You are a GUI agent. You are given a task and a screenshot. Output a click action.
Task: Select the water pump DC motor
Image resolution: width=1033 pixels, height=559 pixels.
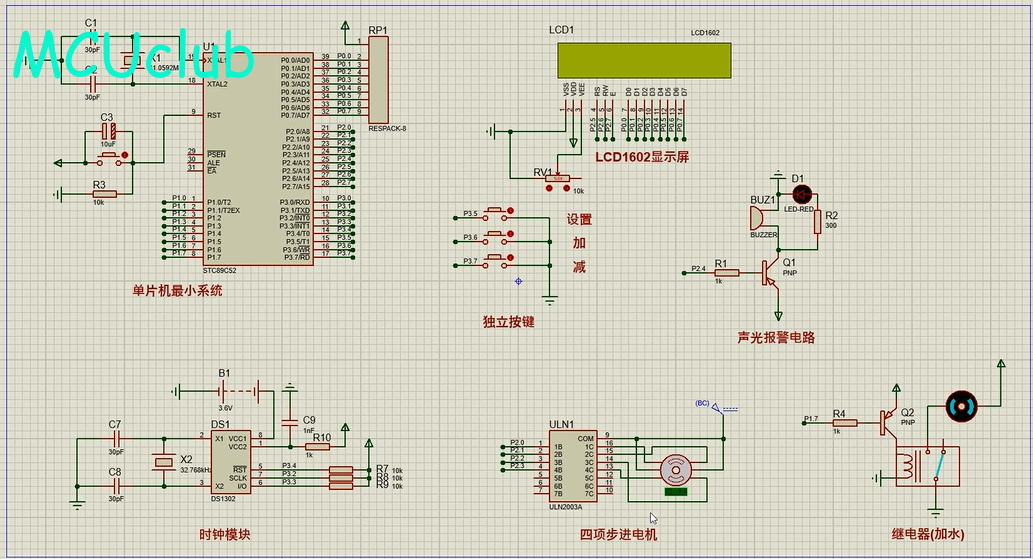click(963, 406)
